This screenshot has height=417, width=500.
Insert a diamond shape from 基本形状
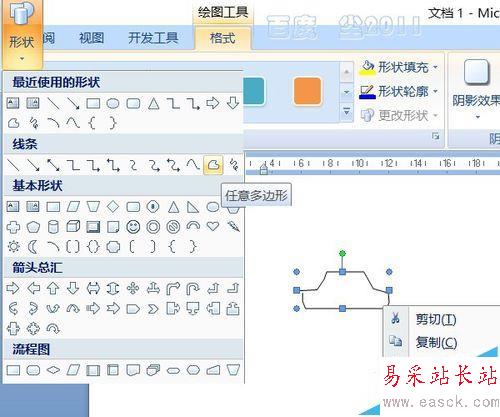coord(113,207)
